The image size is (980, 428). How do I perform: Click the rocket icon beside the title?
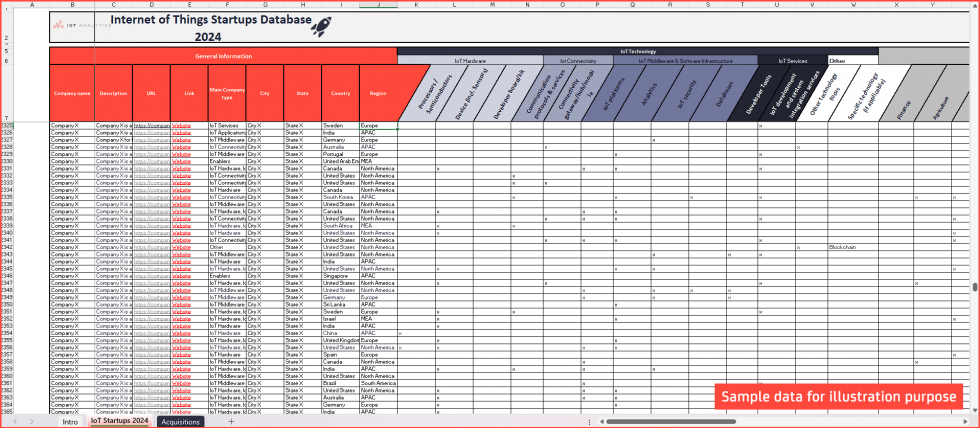point(321,26)
